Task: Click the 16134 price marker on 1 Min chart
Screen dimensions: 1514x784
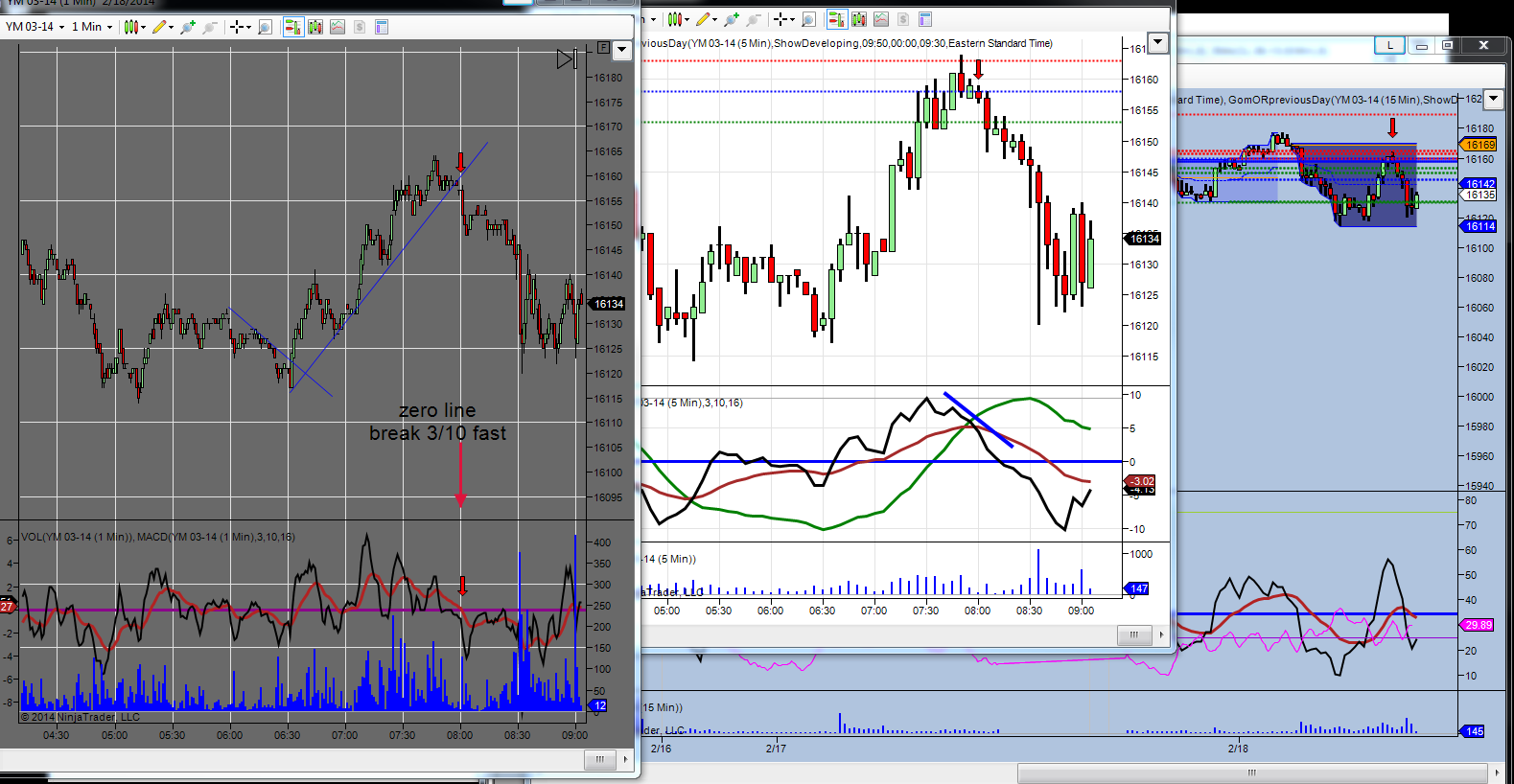Action: tap(609, 304)
